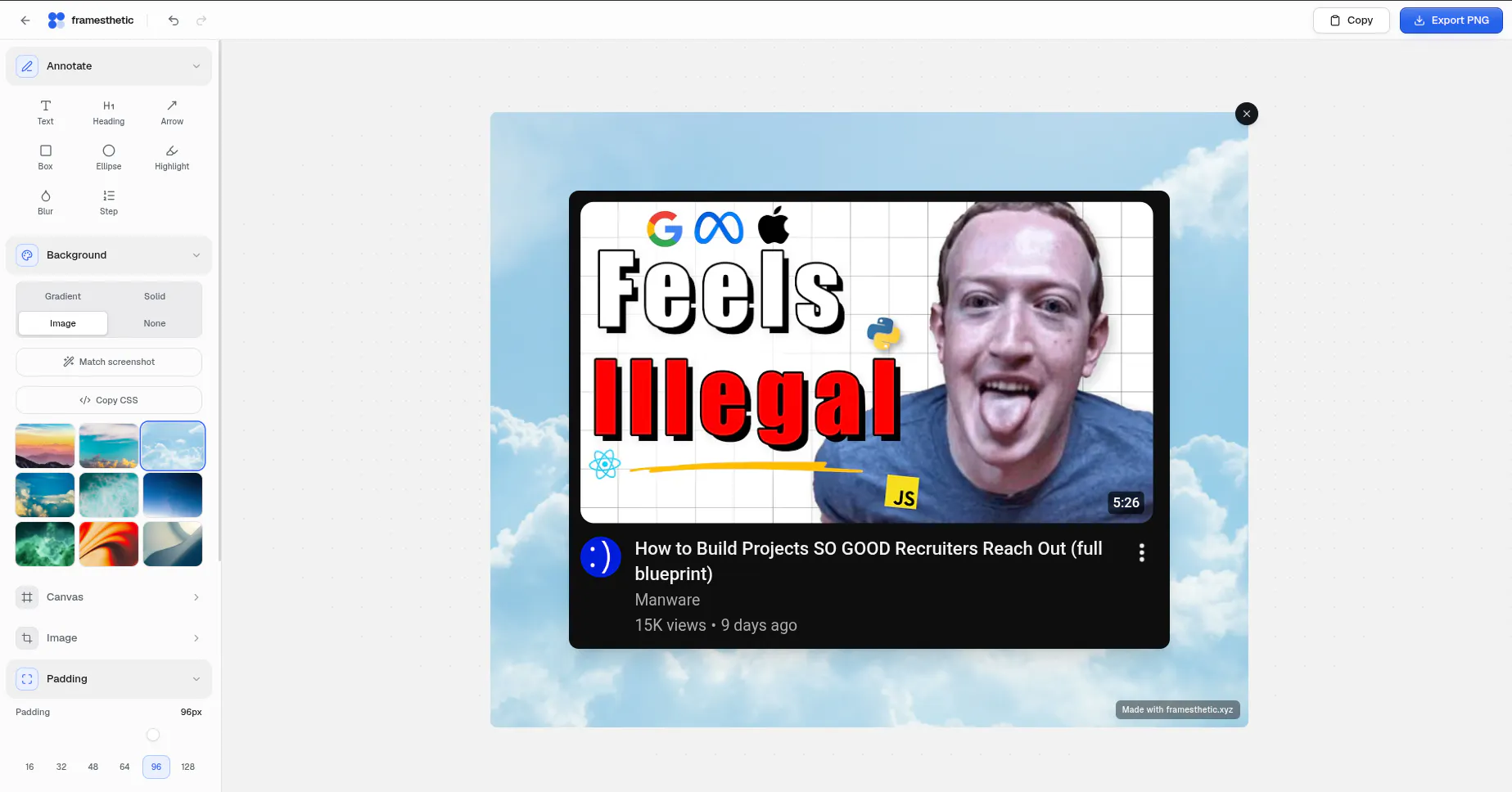Click Match screenshot button

pos(109,362)
